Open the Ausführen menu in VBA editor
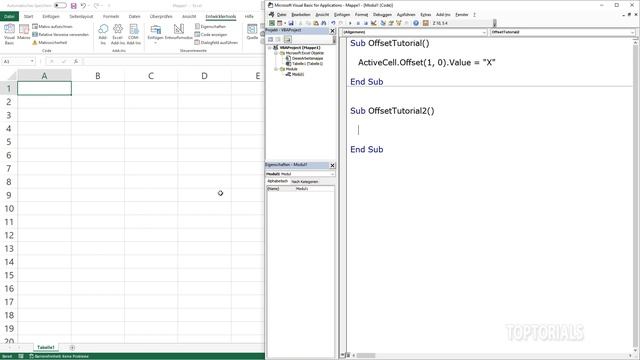This screenshot has width=640, height=360. tap(406, 14)
